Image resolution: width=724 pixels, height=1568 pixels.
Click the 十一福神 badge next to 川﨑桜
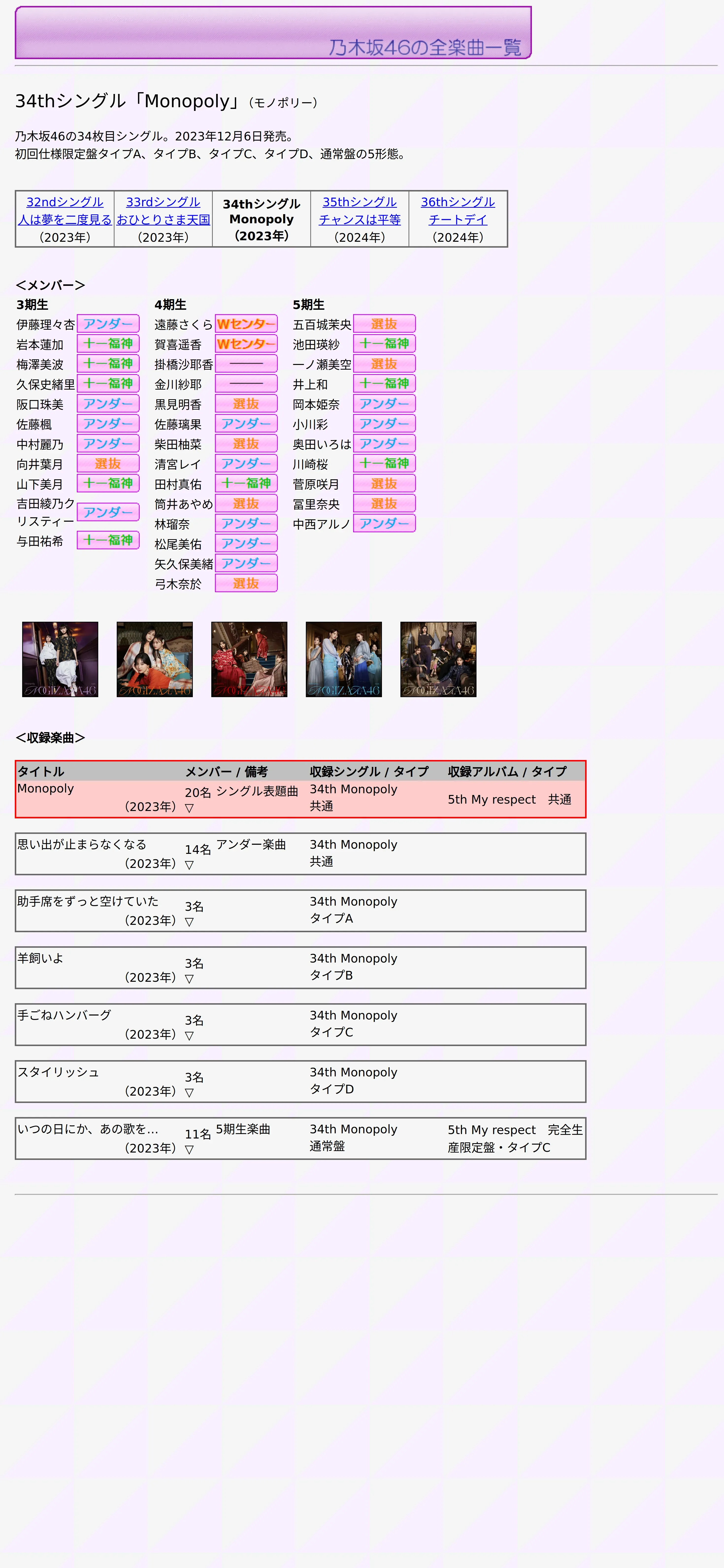pyautogui.click(x=384, y=464)
